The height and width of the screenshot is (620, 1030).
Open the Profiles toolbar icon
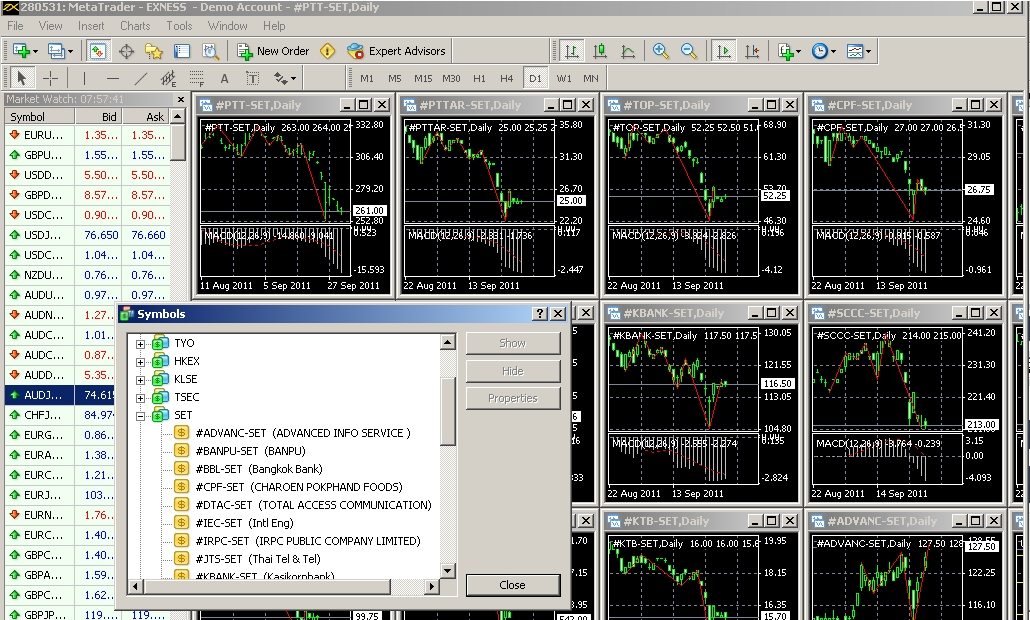coord(56,51)
